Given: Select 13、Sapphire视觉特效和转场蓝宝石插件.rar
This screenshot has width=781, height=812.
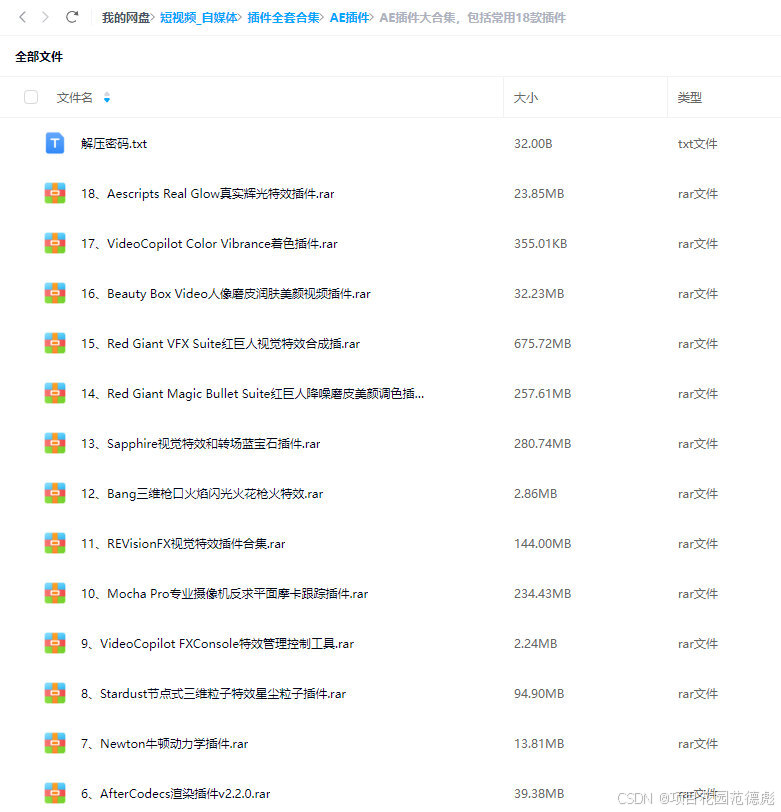Looking at the screenshot, I should [200, 444].
